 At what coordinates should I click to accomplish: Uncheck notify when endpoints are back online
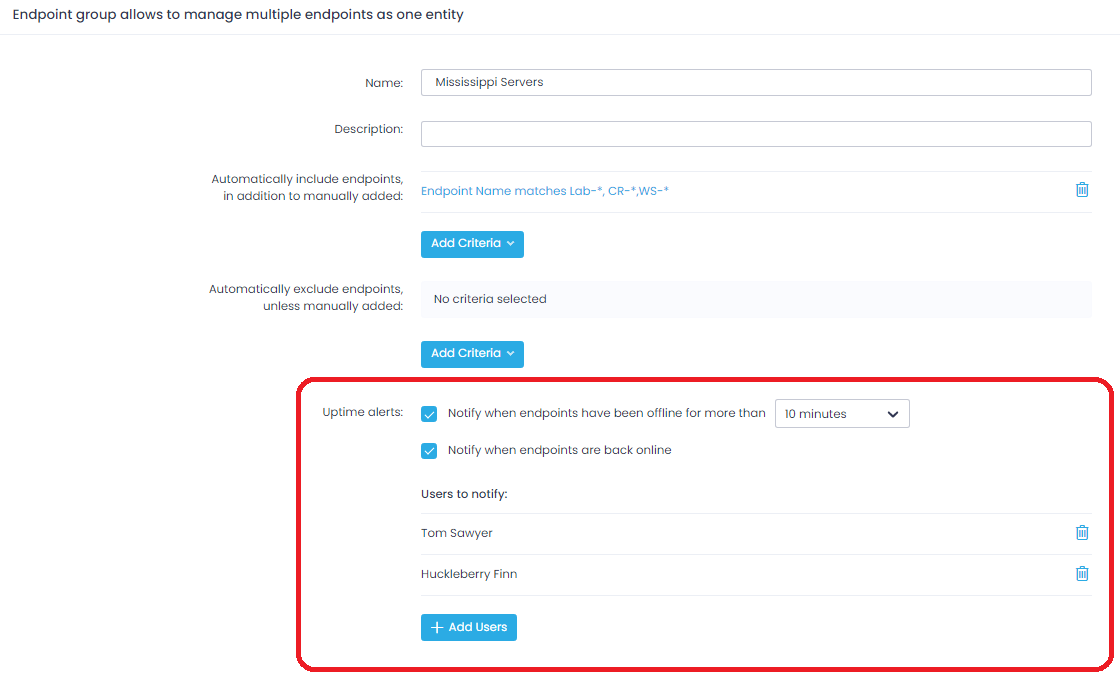coord(429,451)
